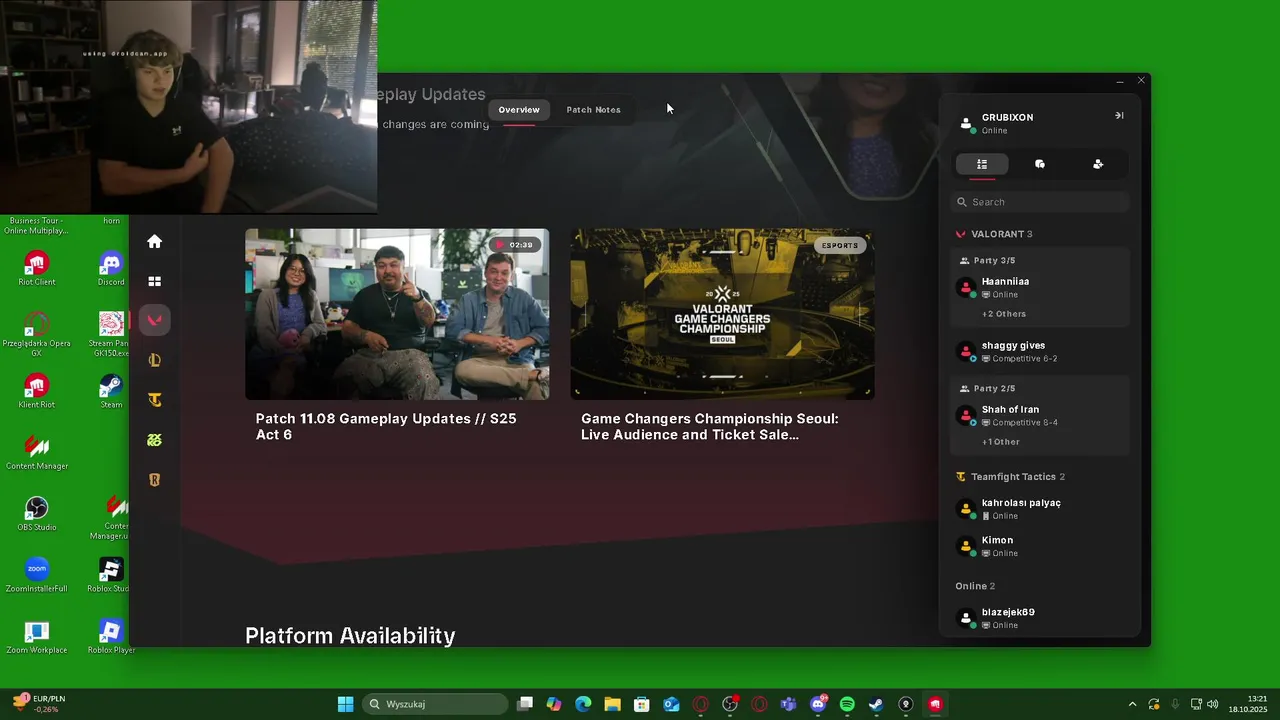Show hidden system tray icons chevron
Viewport: 1280px width, 720px height.
coord(1132,704)
